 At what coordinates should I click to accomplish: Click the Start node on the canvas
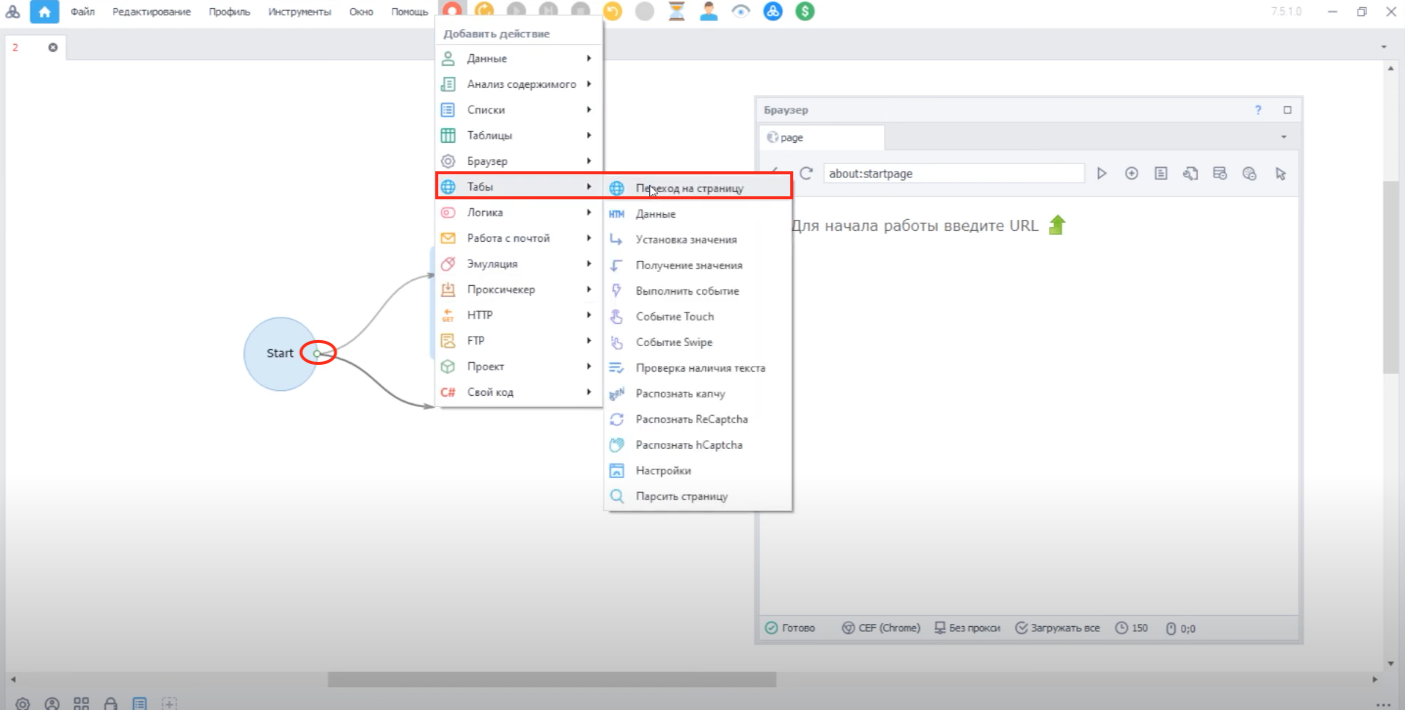[281, 353]
